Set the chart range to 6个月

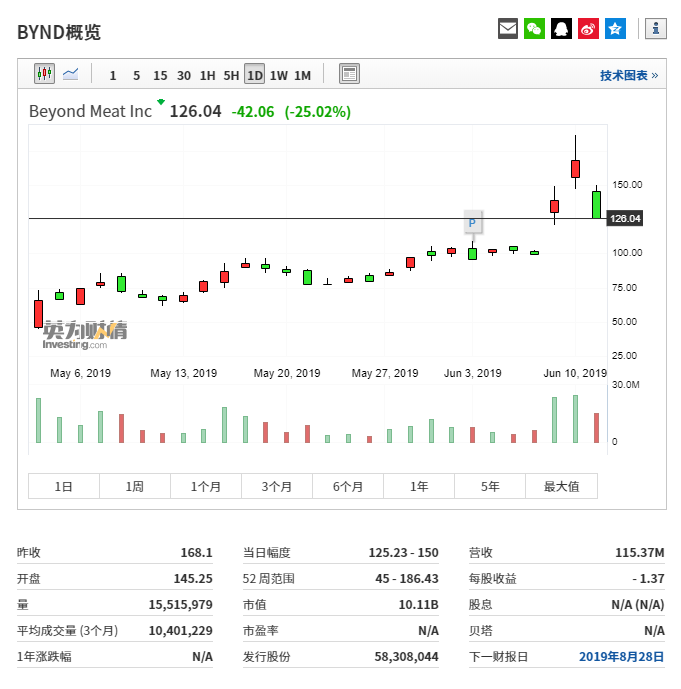[348, 486]
